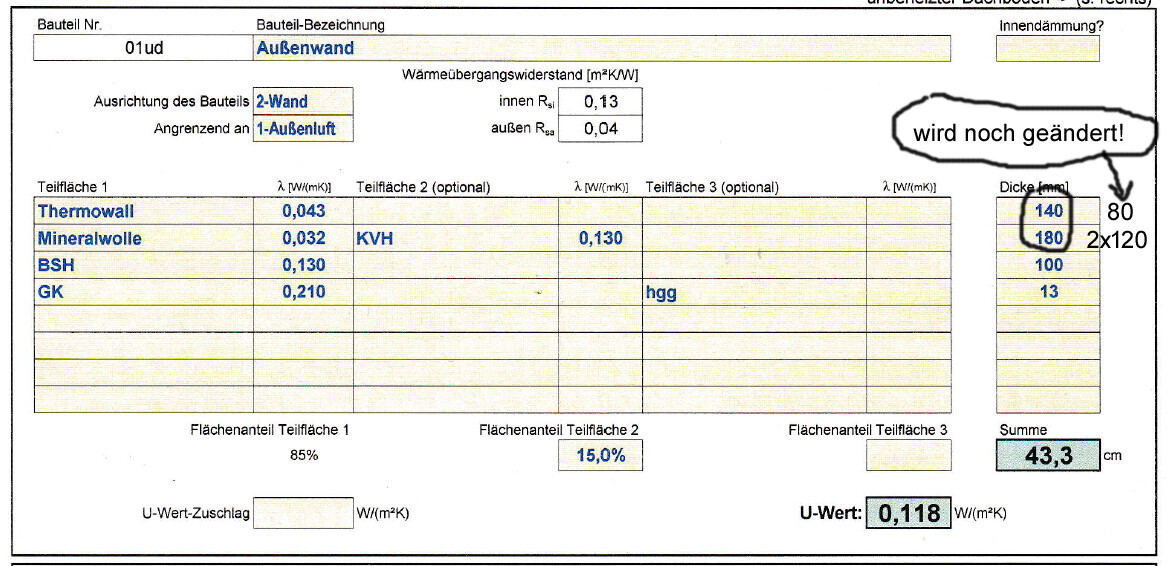The image size is (1174, 566).
Task: Open the Angrenzend an 1-Außenluft selector
Action: coord(302,128)
